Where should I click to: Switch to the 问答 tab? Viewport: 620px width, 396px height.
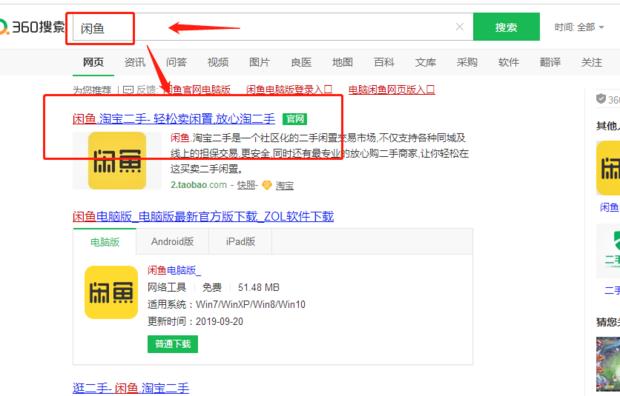[x=176, y=62]
